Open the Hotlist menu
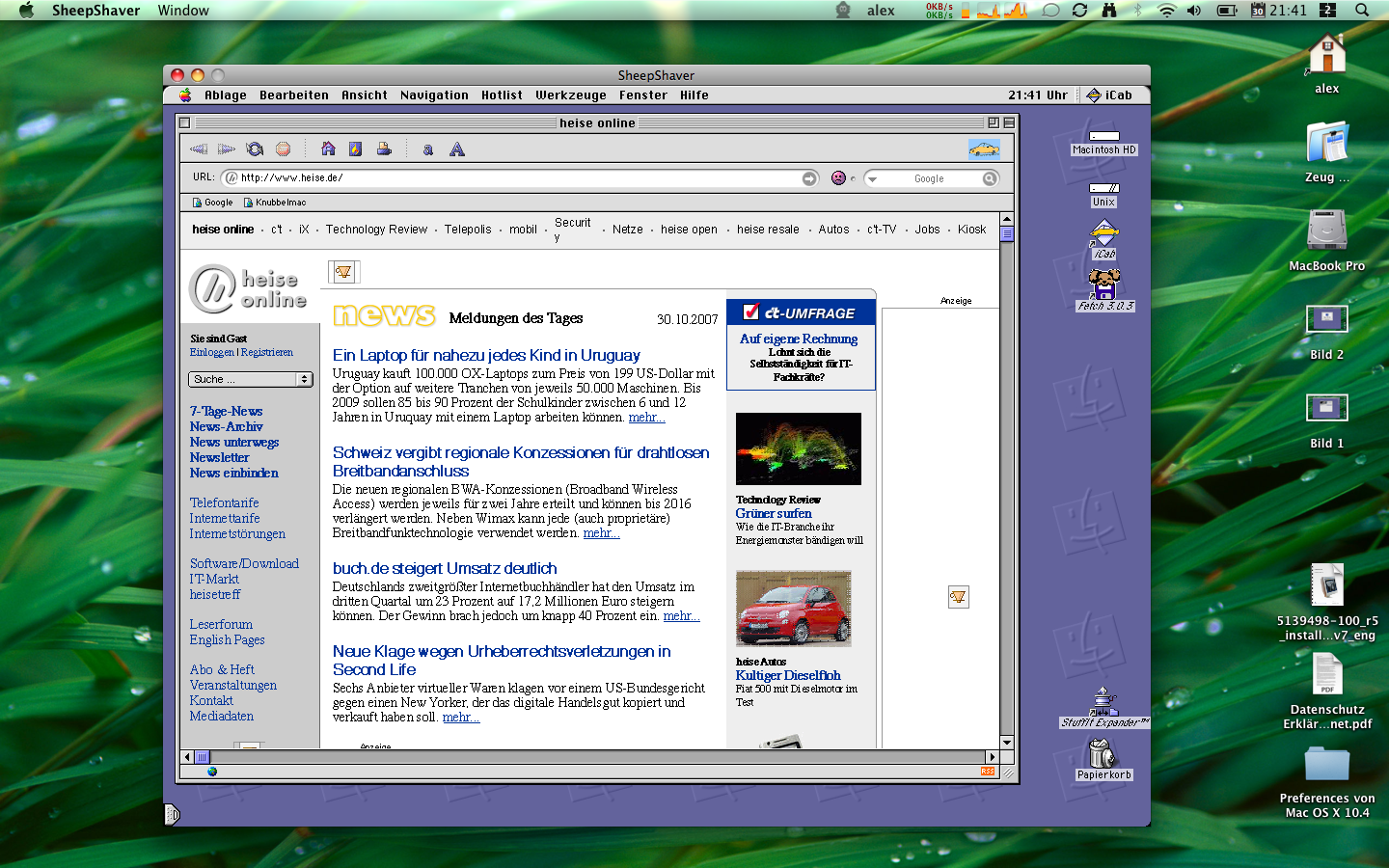 [x=502, y=95]
